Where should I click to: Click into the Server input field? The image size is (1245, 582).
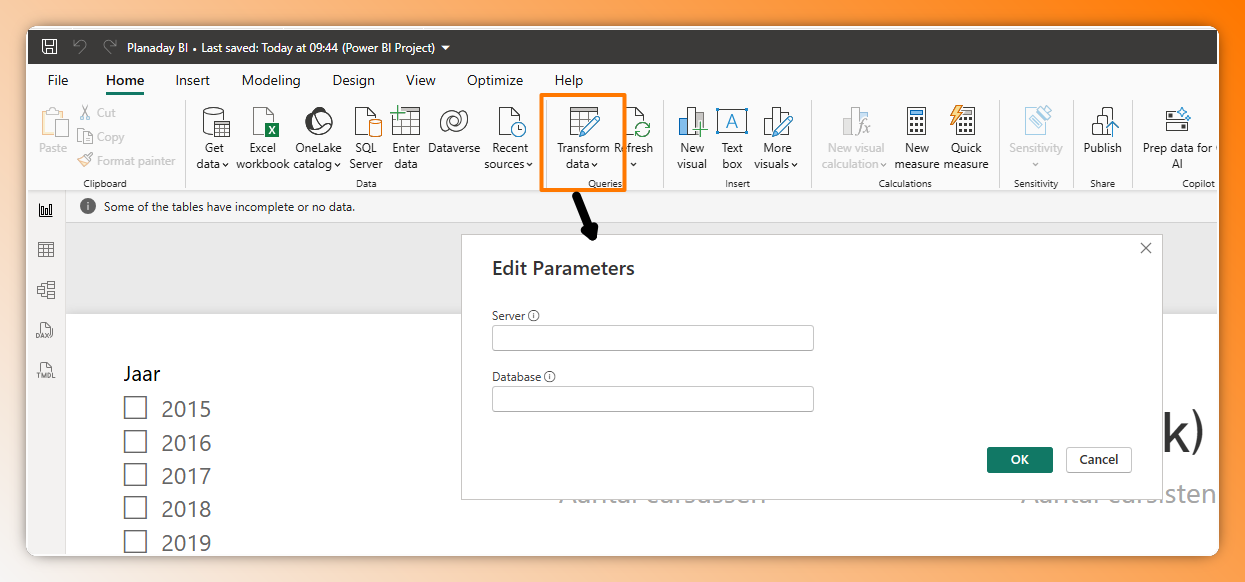coord(653,338)
